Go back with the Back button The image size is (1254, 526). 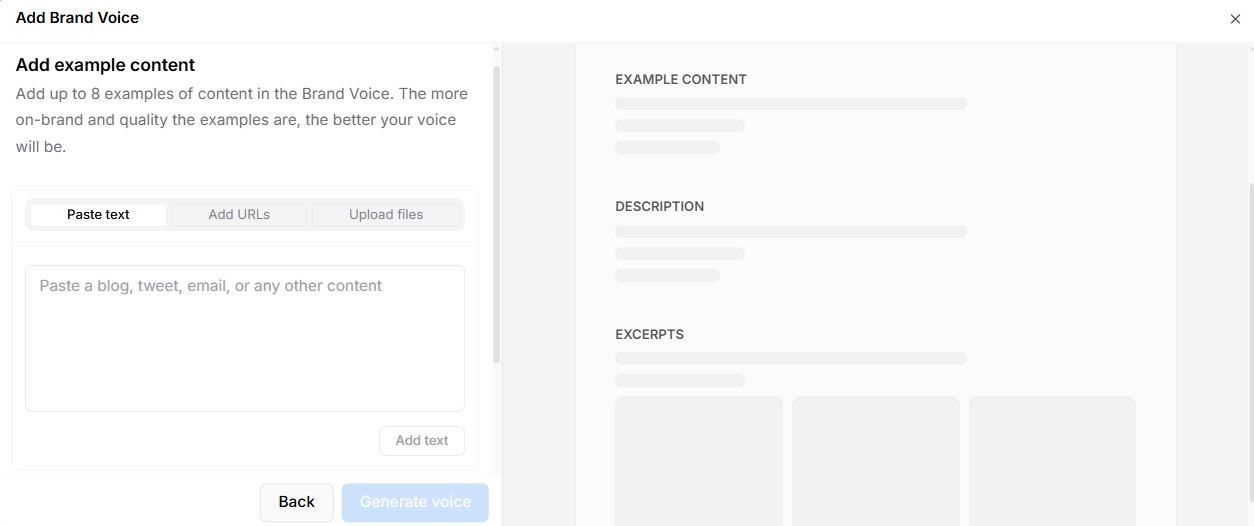[296, 502]
